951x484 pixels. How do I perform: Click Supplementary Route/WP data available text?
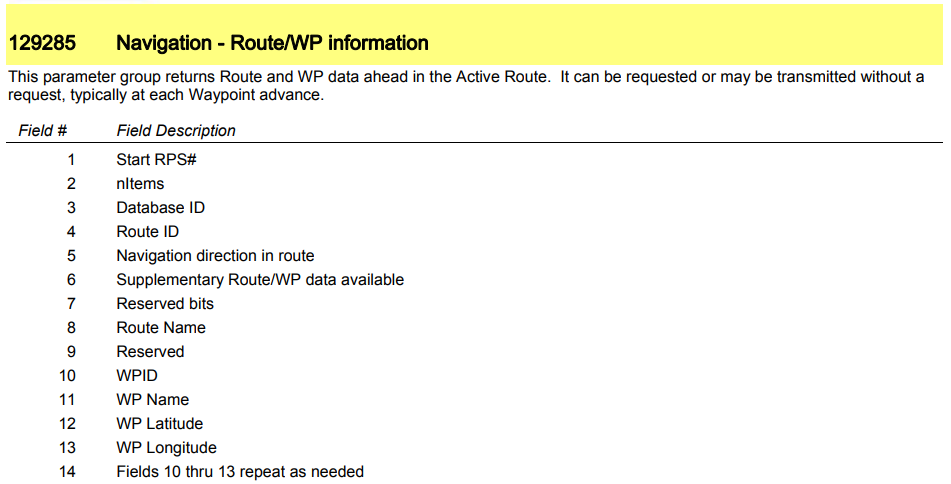tap(260, 280)
